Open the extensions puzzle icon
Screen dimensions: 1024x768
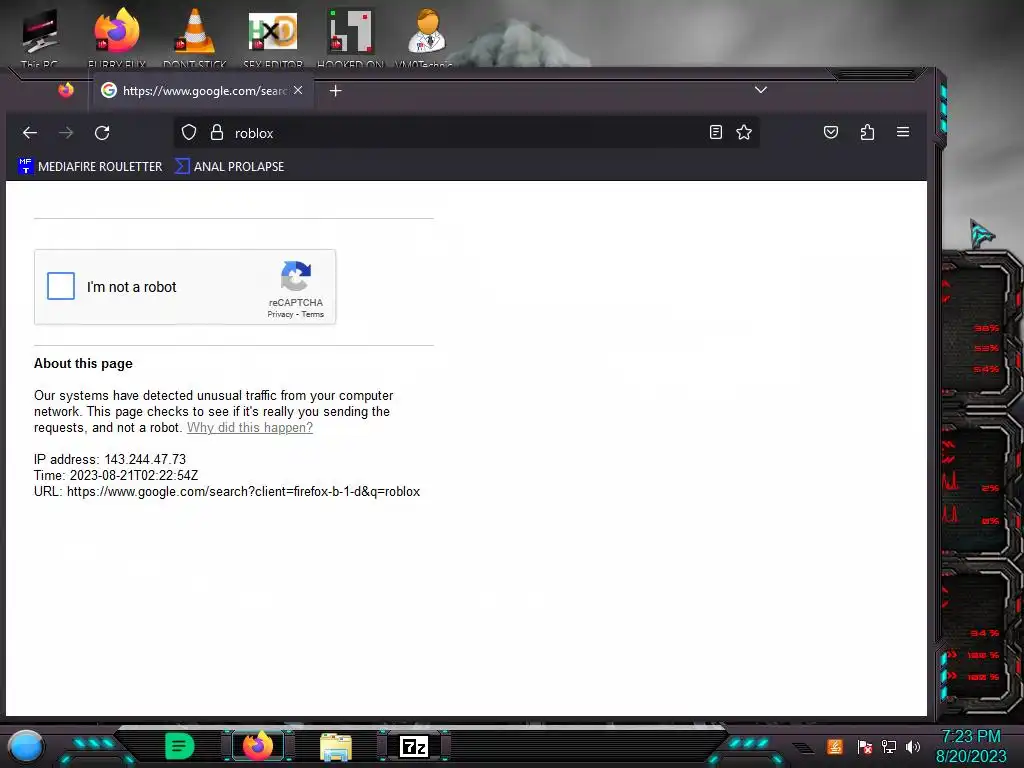[x=867, y=133]
